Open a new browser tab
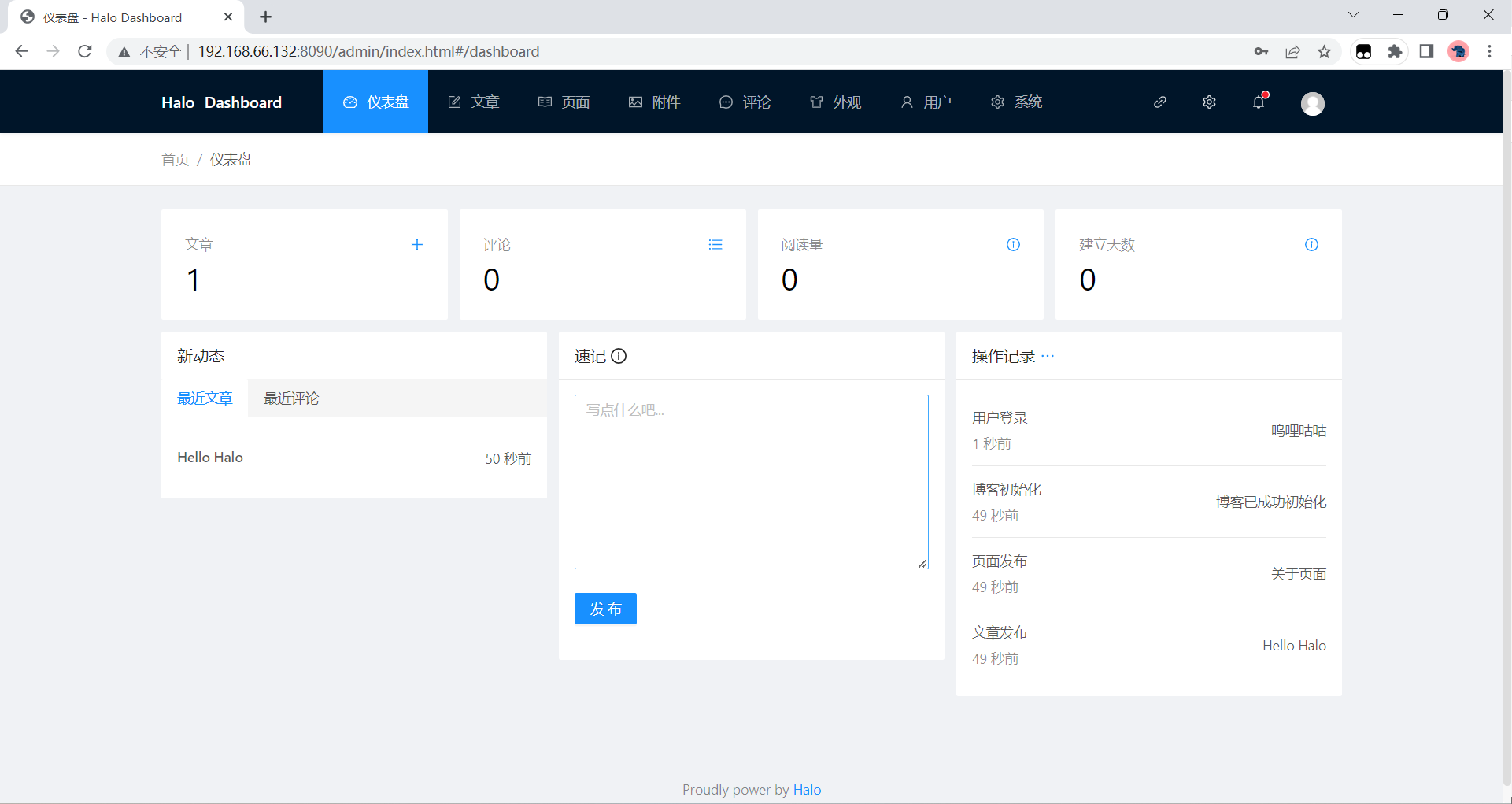This screenshot has height=804, width=1512. (266, 17)
